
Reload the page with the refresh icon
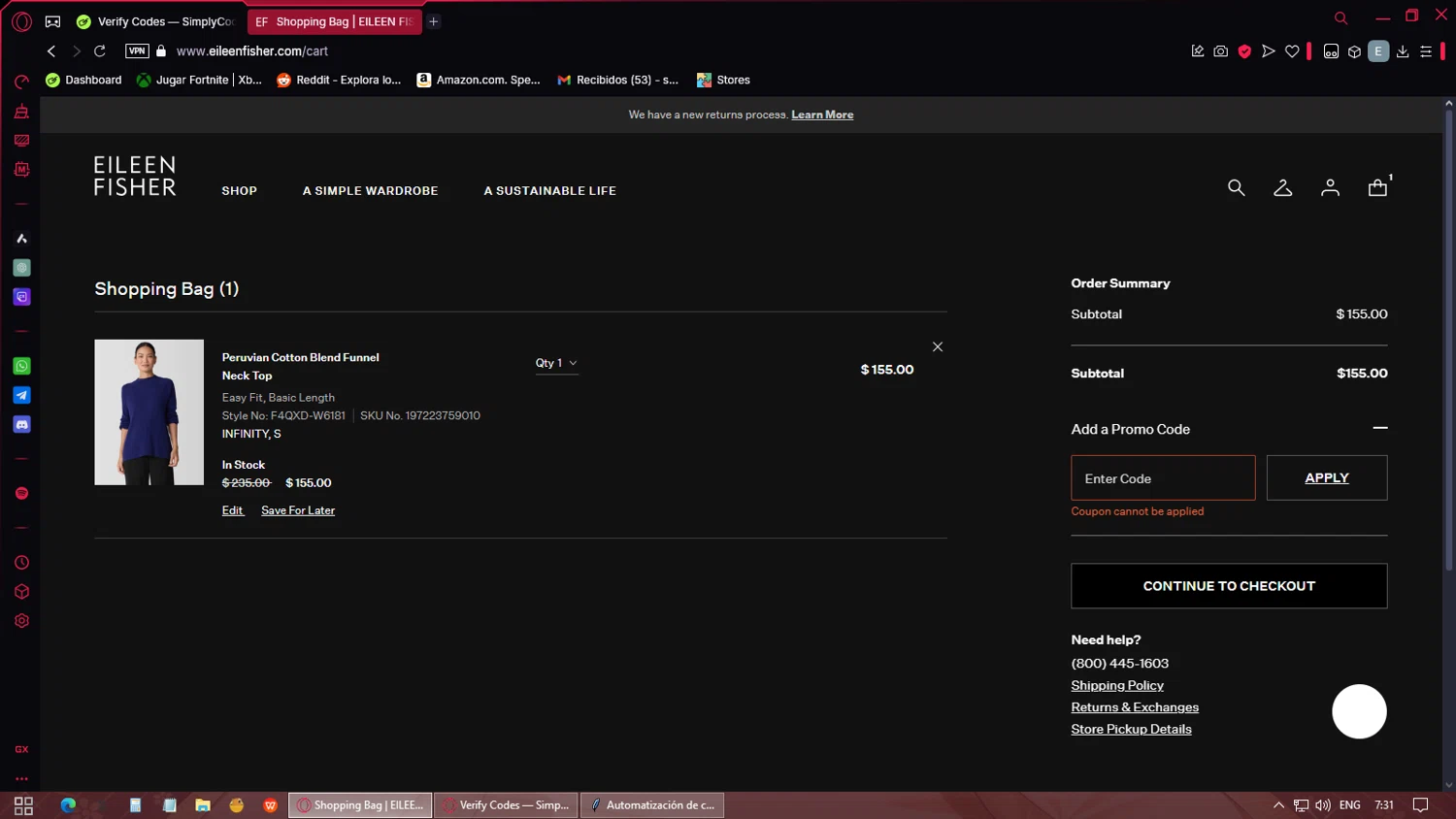[99, 51]
